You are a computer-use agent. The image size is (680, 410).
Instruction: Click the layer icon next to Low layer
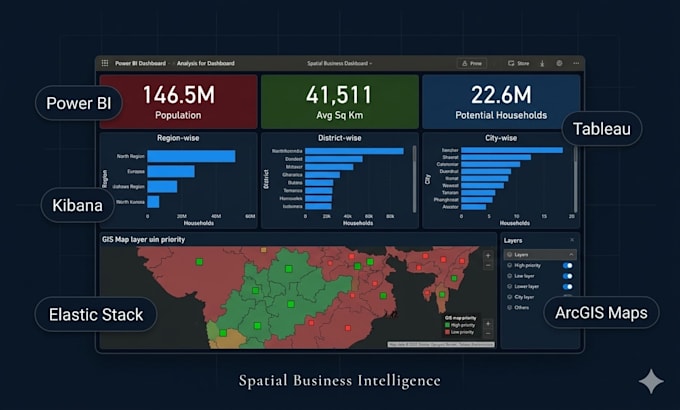click(x=510, y=276)
